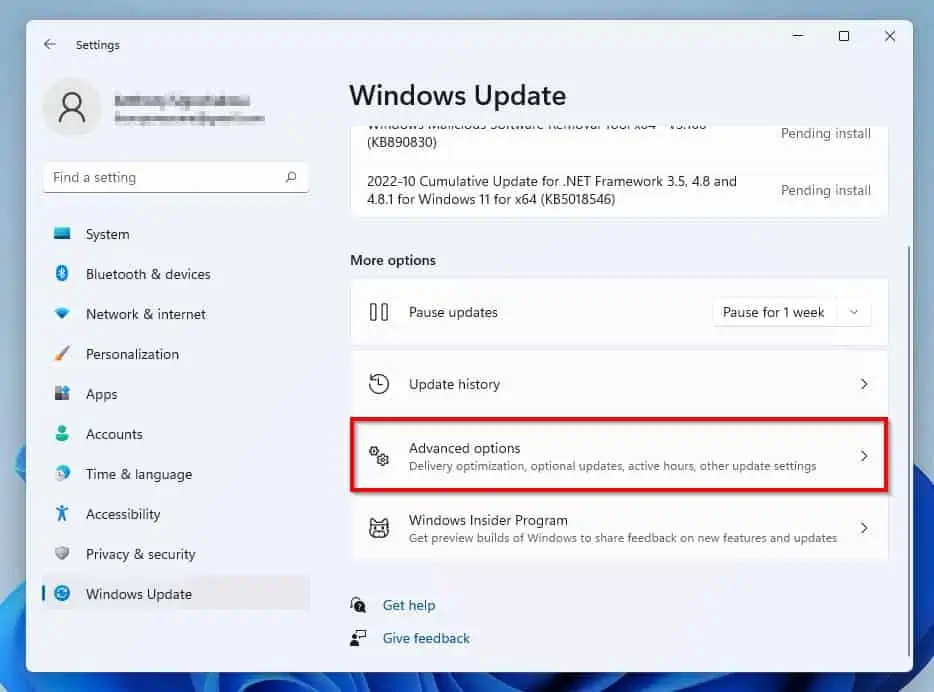Click the More options heading
The height and width of the screenshot is (692, 934).
point(393,260)
